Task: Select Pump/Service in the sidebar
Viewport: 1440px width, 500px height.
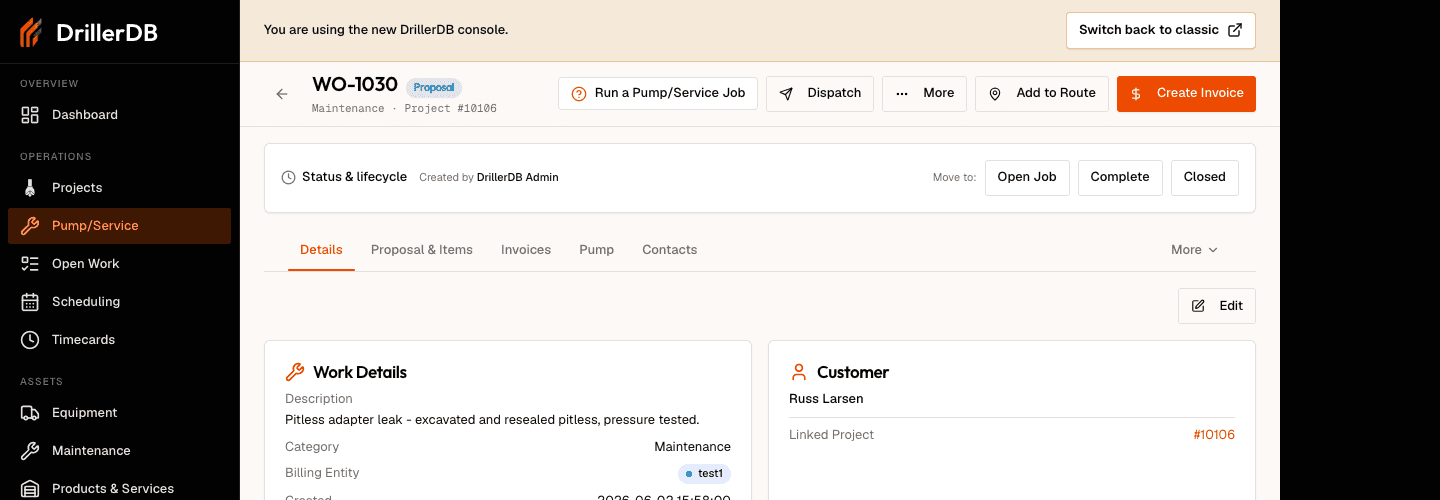Action: 119,226
